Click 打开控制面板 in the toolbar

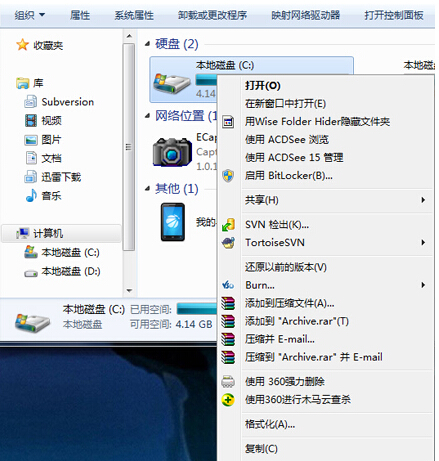click(x=394, y=15)
